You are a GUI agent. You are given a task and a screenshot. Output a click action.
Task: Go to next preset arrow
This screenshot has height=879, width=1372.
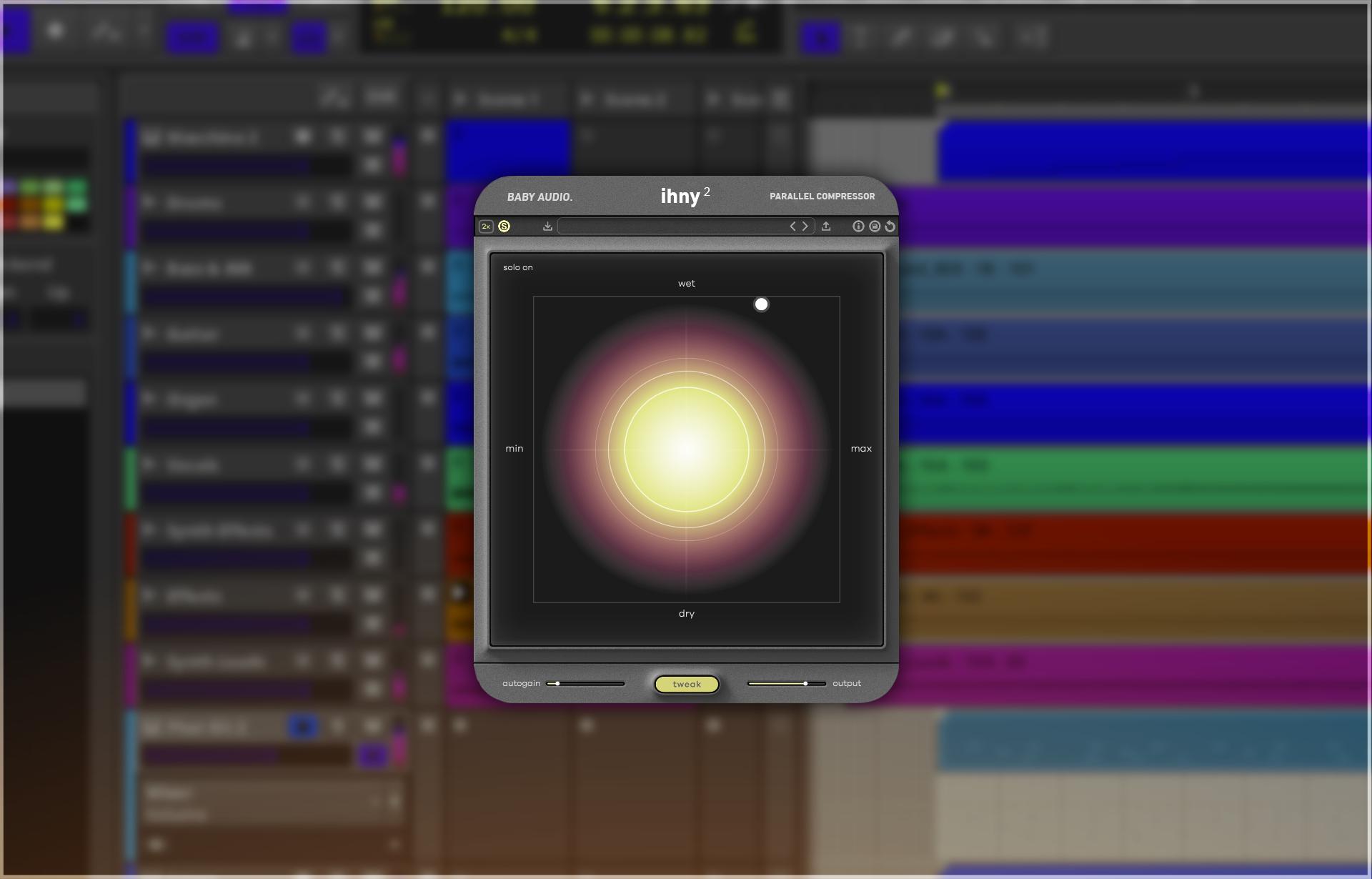(805, 227)
